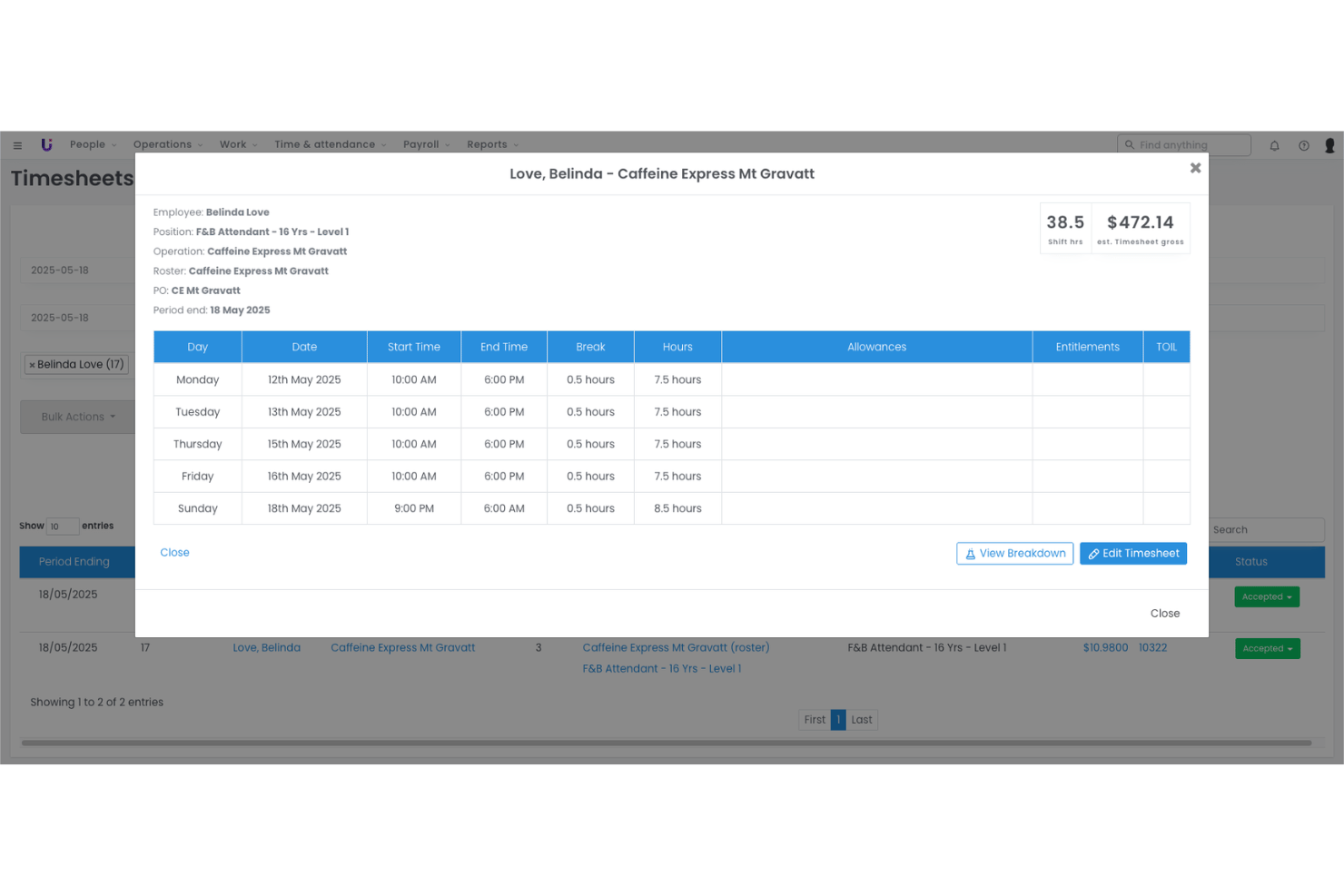This screenshot has width=1344, height=896.
Task: Open the Accepted dropdown for Love, Belinda row
Action: click(x=1267, y=649)
